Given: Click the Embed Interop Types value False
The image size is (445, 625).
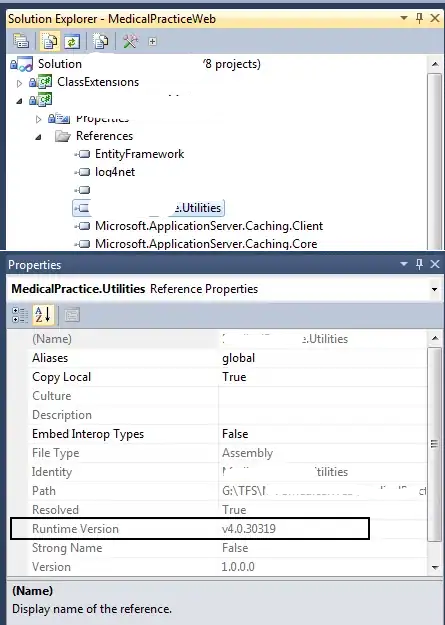Looking at the screenshot, I should click(235, 434).
